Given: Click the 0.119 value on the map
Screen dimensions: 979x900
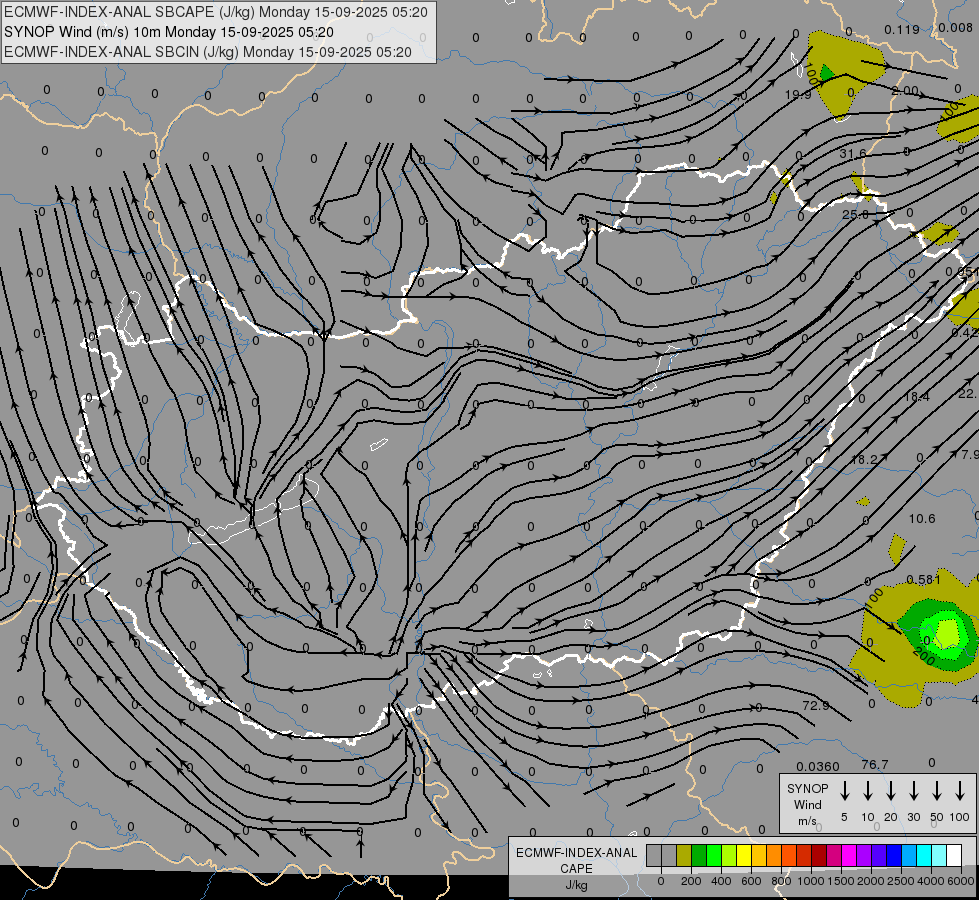Looking at the screenshot, I should click(x=902, y=29).
